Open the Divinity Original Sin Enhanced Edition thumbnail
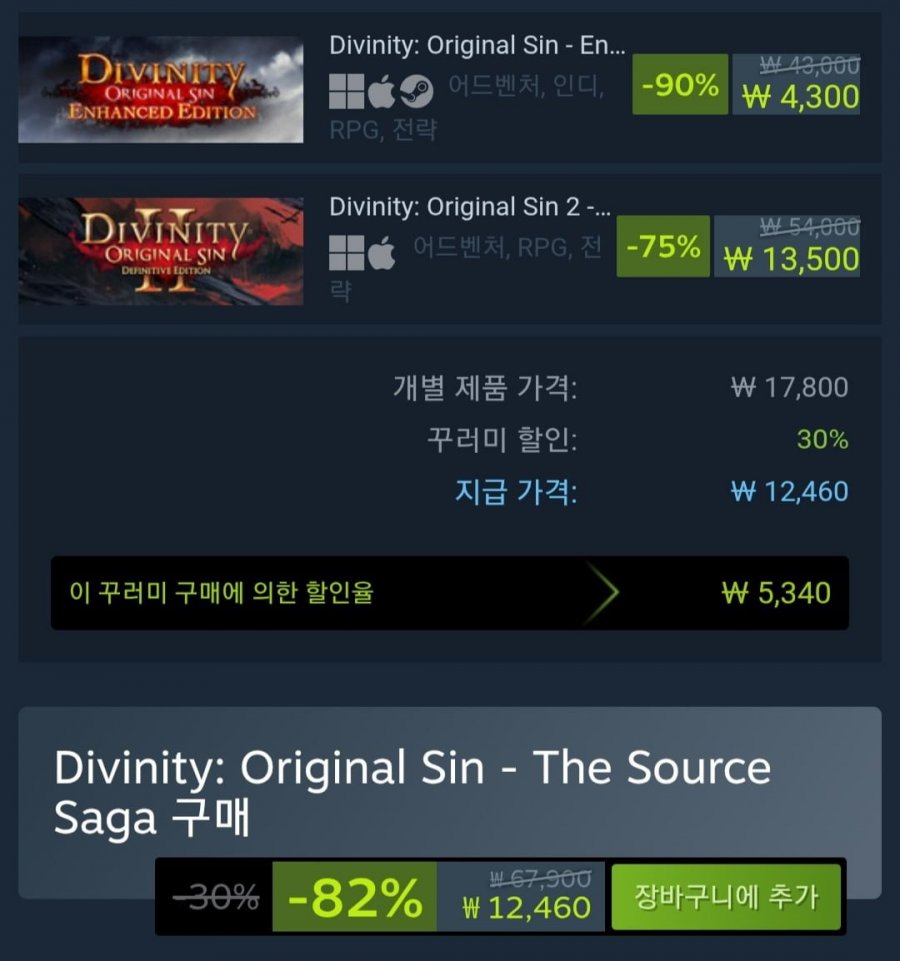Viewport: 900px width, 961px height. click(161, 89)
